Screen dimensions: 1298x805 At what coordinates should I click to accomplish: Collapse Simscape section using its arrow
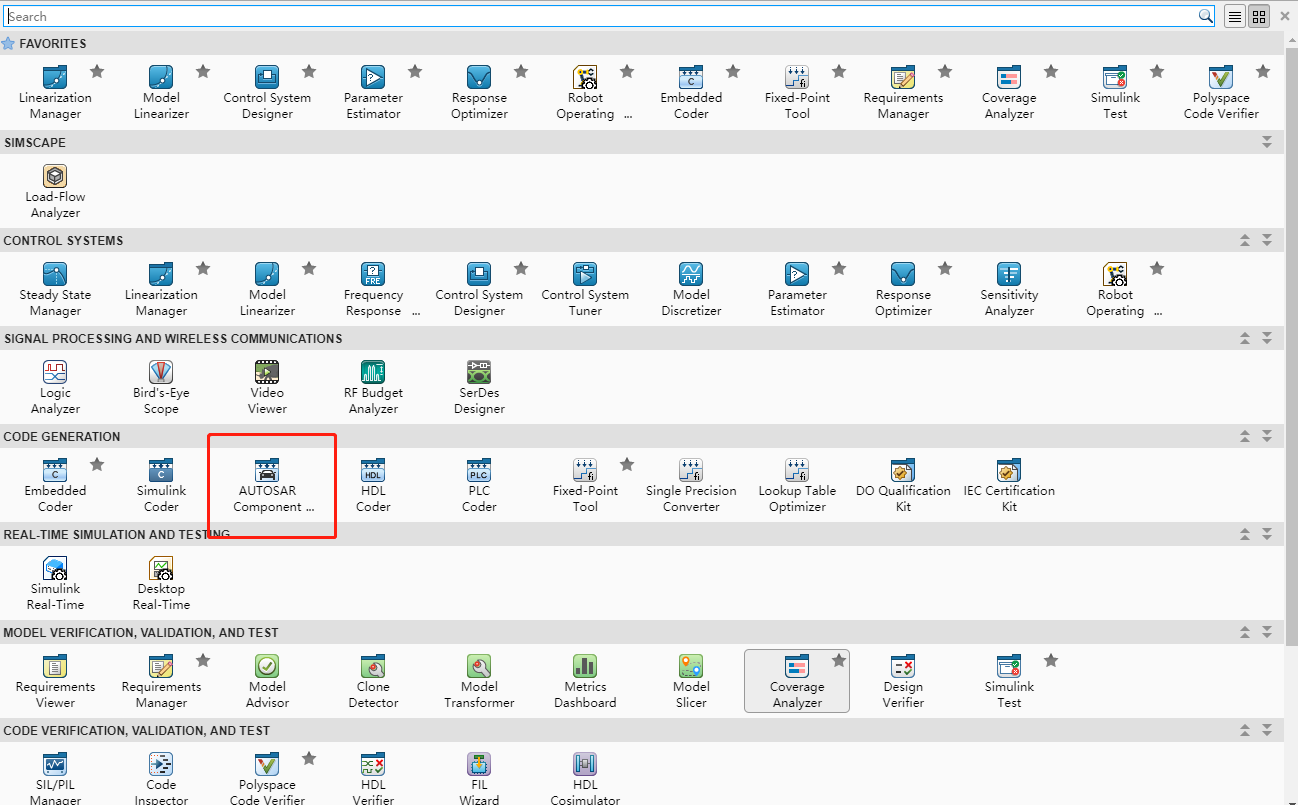[x=1267, y=142]
